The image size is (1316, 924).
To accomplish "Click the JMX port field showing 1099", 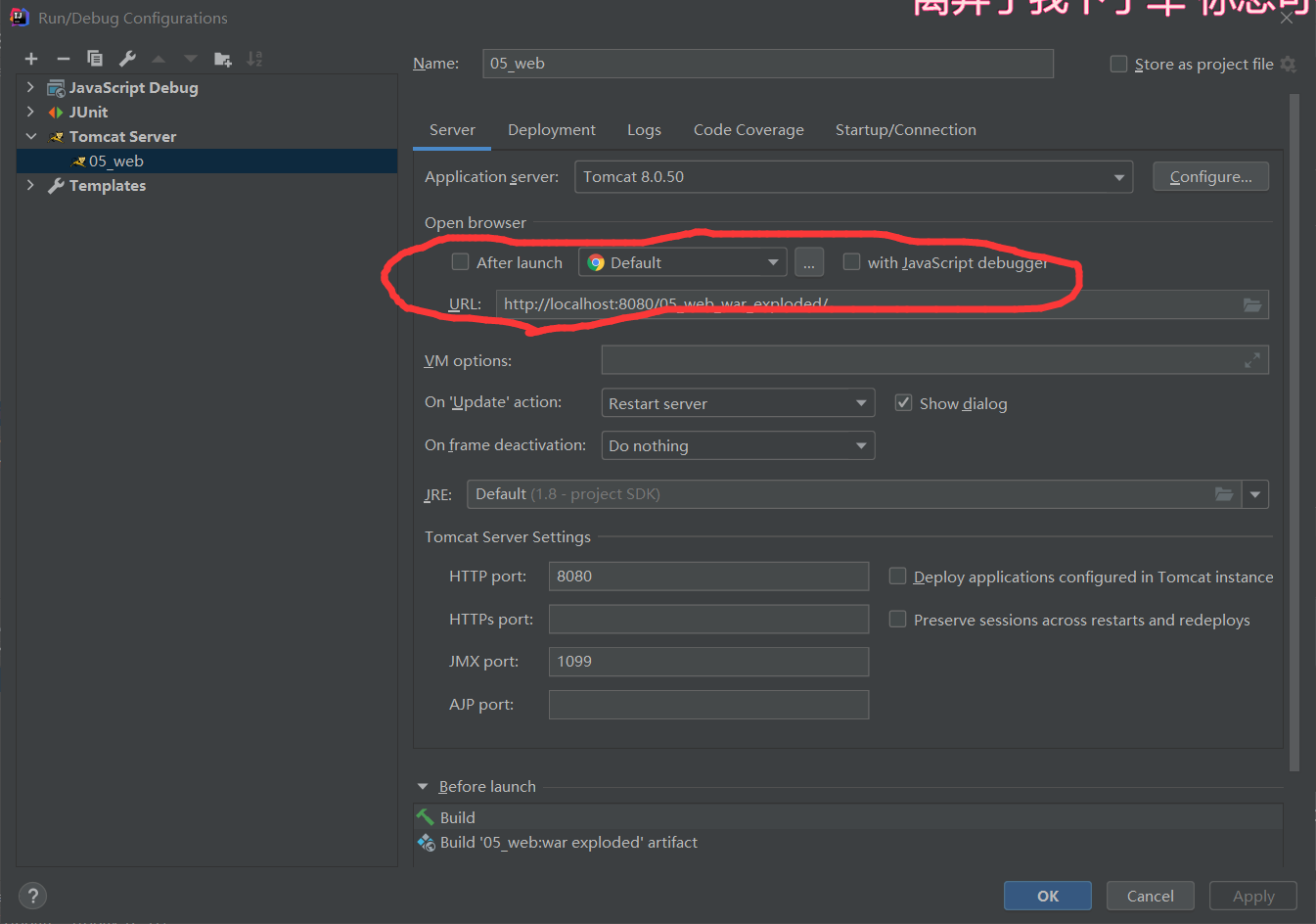I will [x=709, y=662].
